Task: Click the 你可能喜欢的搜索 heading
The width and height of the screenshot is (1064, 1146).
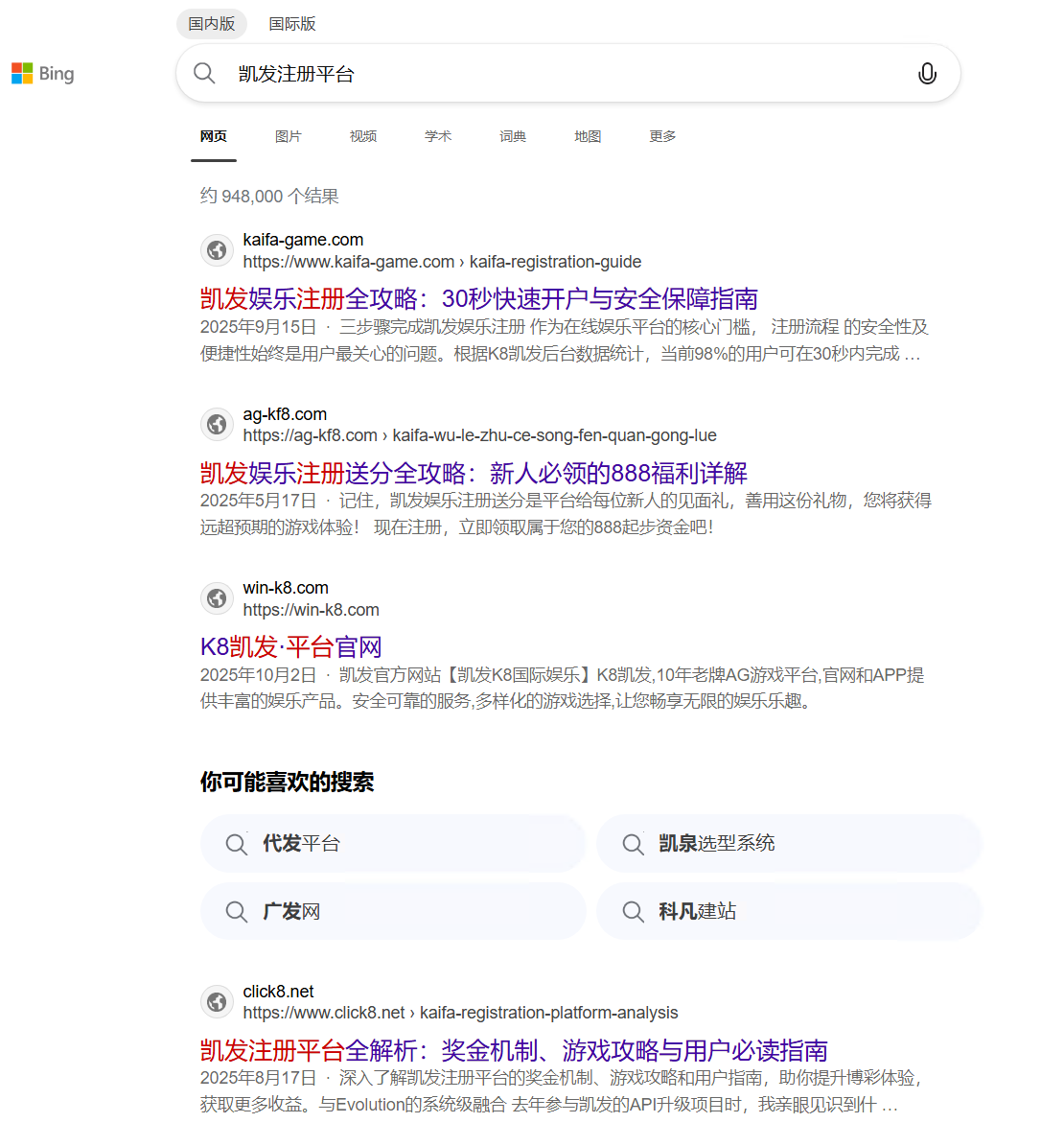Action: click(x=287, y=782)
